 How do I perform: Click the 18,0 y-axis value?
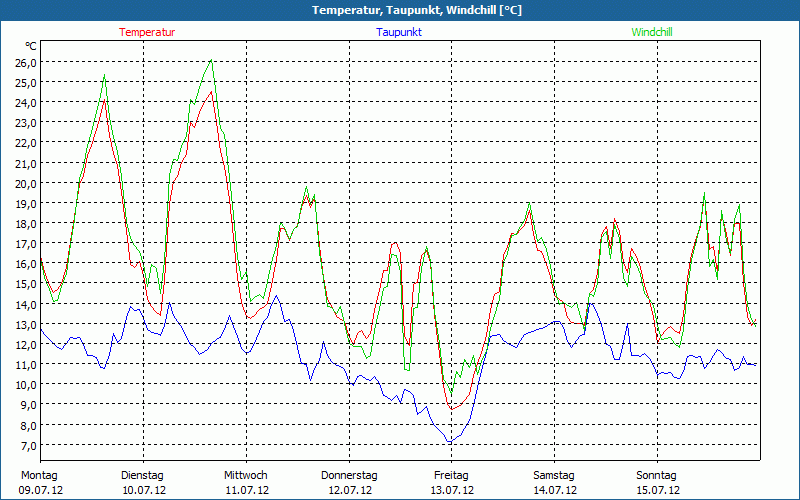[x=26, y=223]
